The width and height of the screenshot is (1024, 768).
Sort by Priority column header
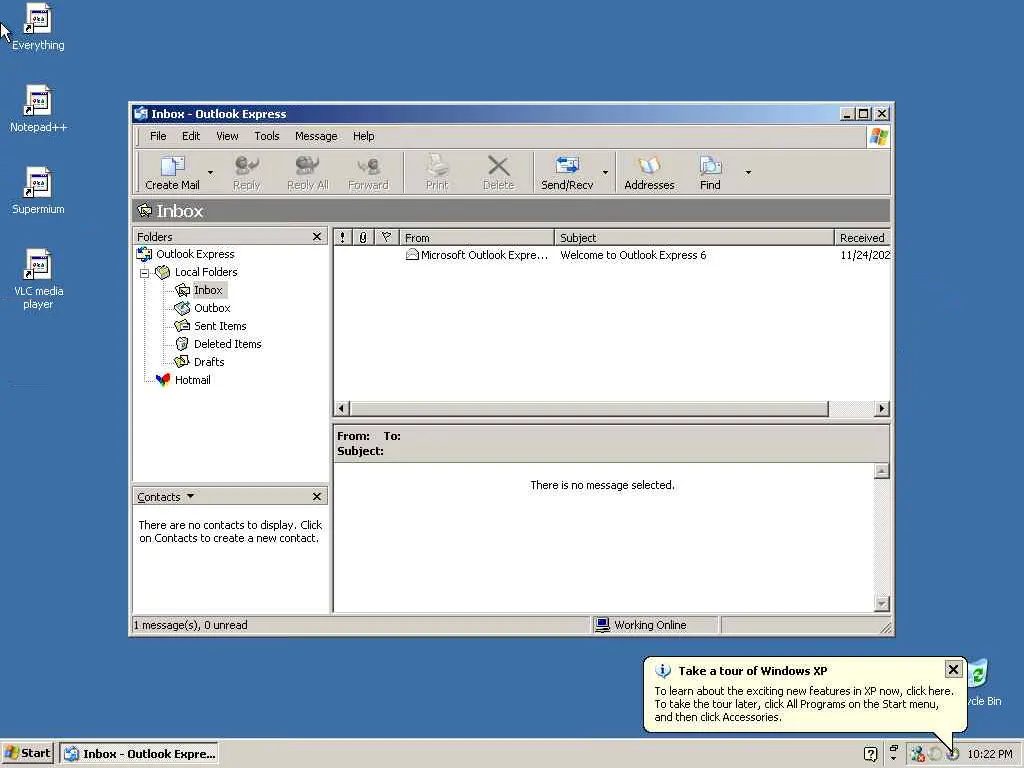click(x=343, y=238)
